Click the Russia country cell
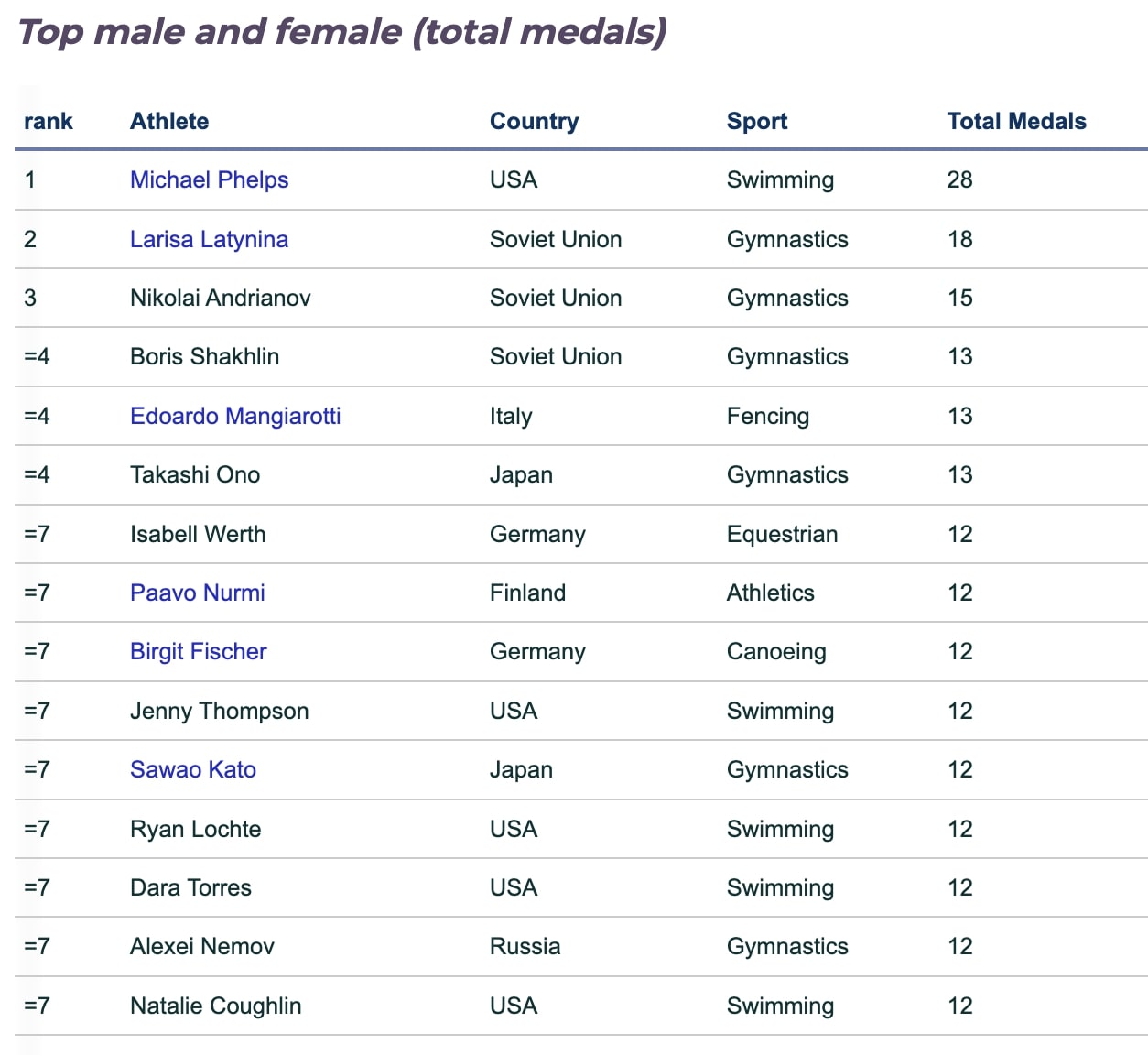The width and height of the screenshot is (1148, 1055). 525,946
